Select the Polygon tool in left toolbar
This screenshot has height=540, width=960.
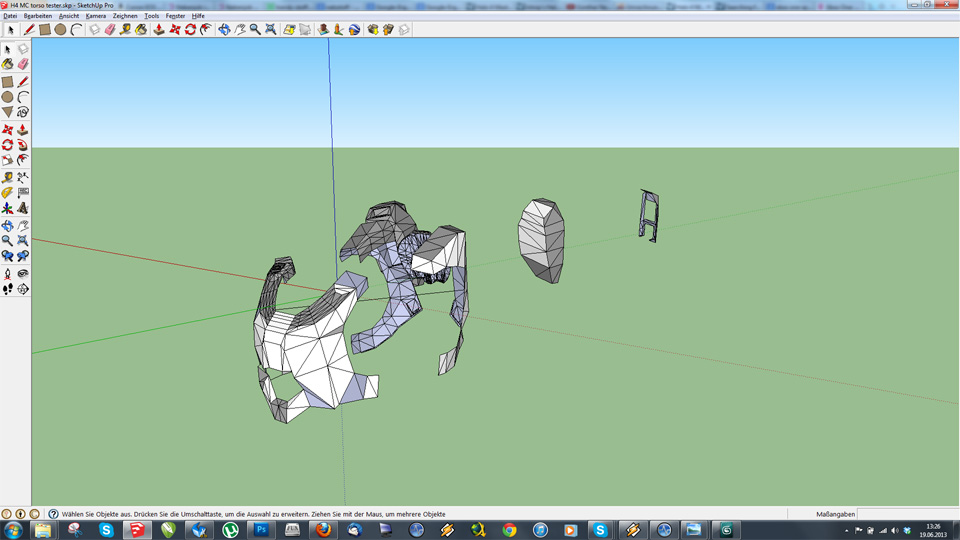[x=7, y=112]
